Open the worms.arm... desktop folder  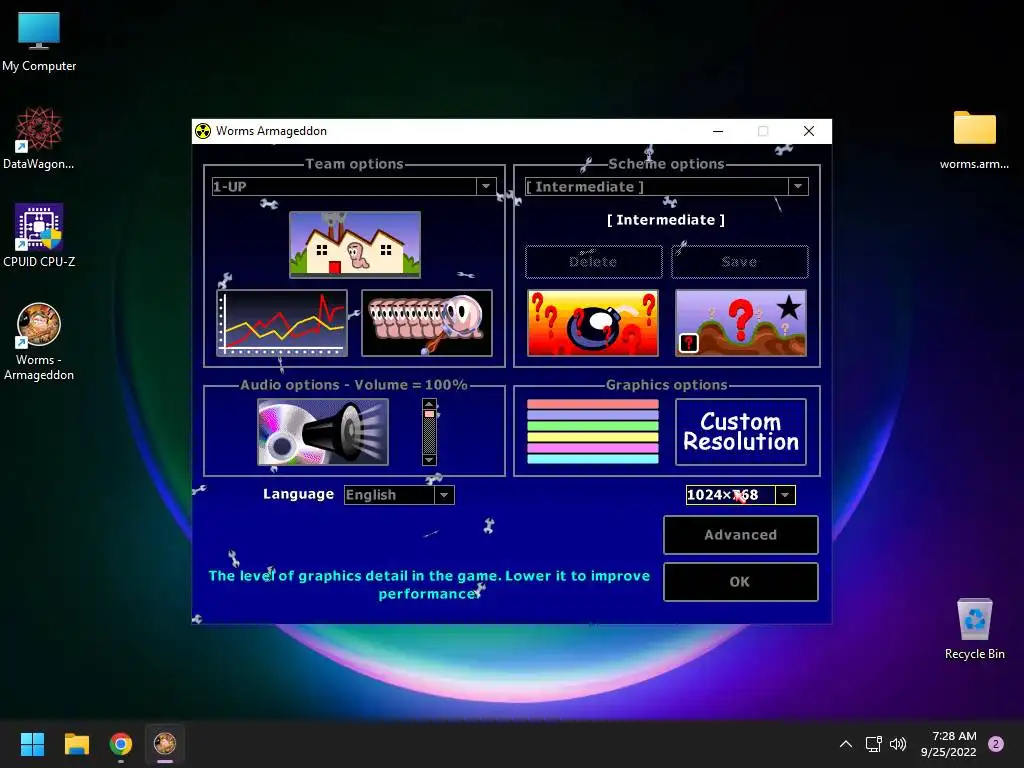(974, 140)
